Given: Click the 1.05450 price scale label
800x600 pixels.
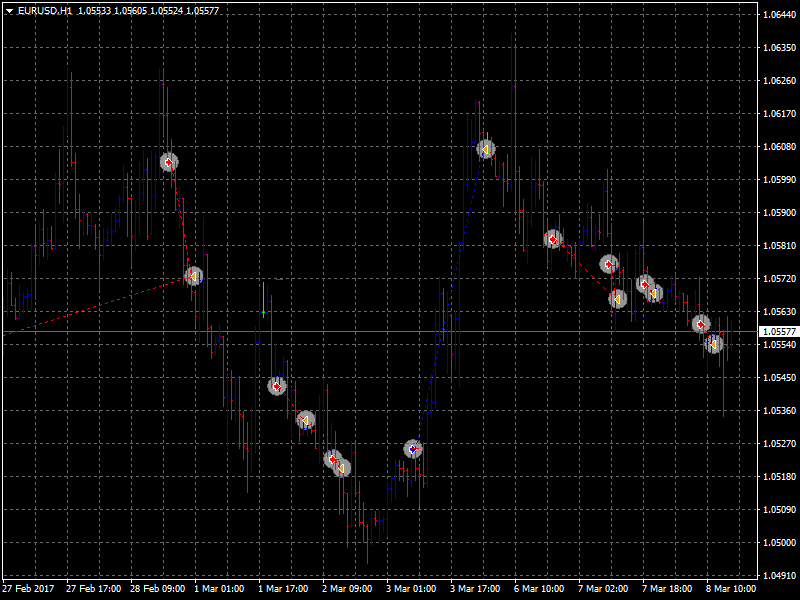Looking at the screenshot, I should 779,378.
